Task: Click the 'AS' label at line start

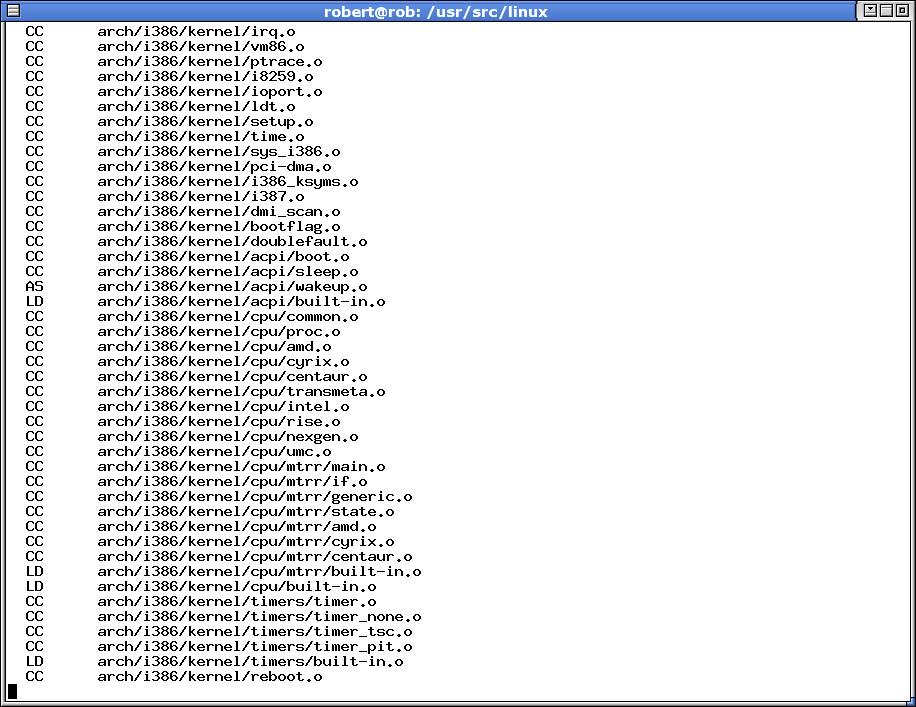Action: pos(34,287)
